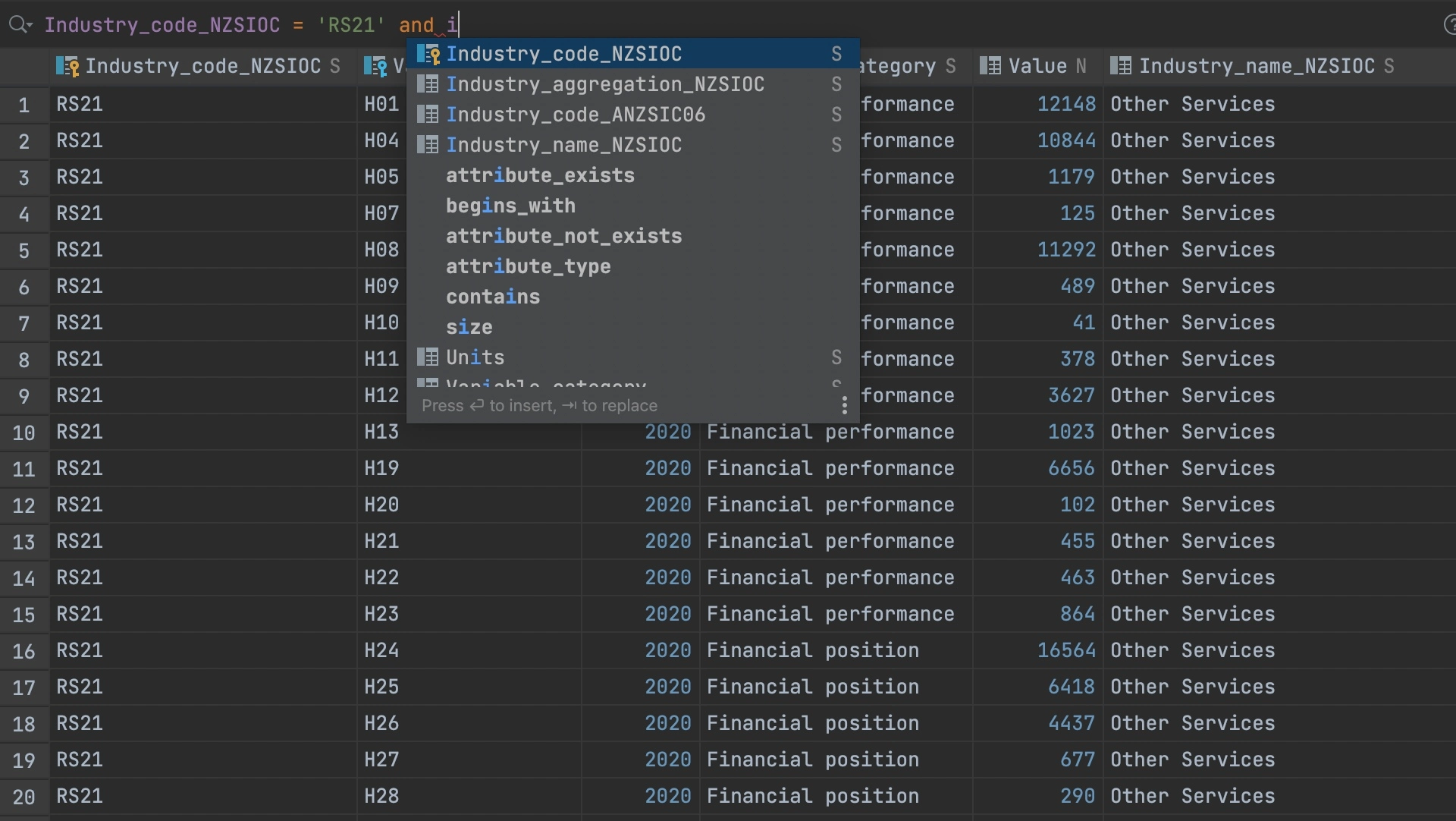The image size is (1456, 821).
Task: Select row number 1 header
Action: tap(24, 105)
